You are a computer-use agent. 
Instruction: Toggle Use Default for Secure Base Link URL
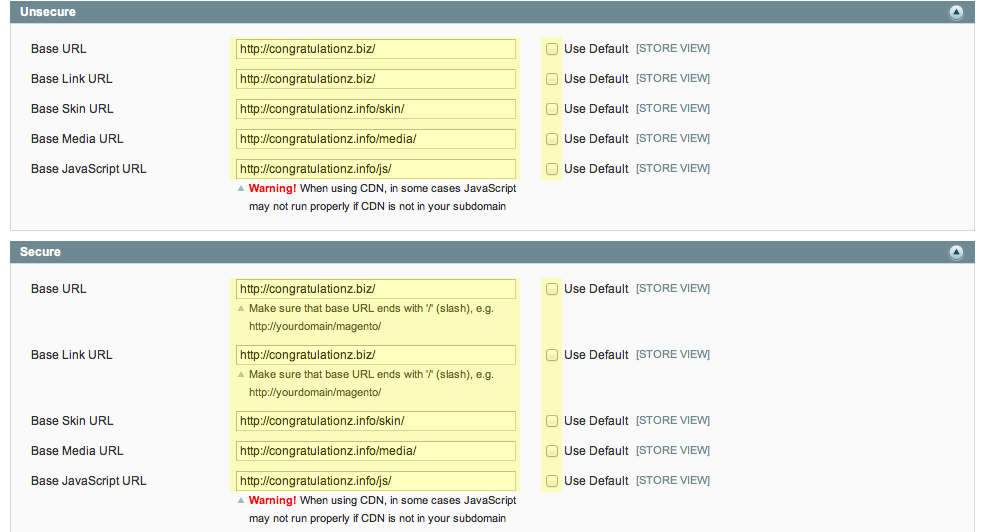pyautogui.click(x=552, y=355)
